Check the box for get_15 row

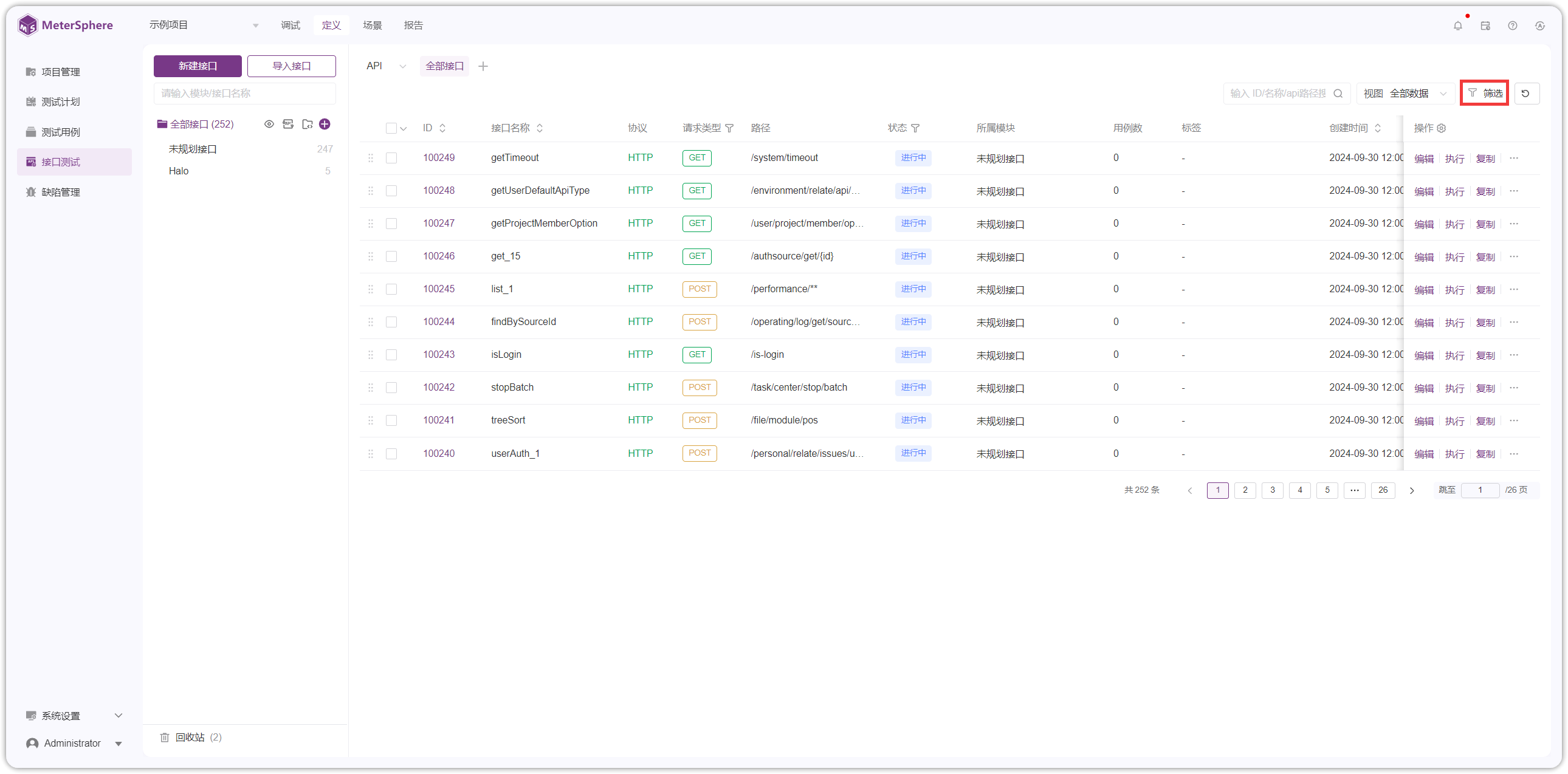click(391, 256)
